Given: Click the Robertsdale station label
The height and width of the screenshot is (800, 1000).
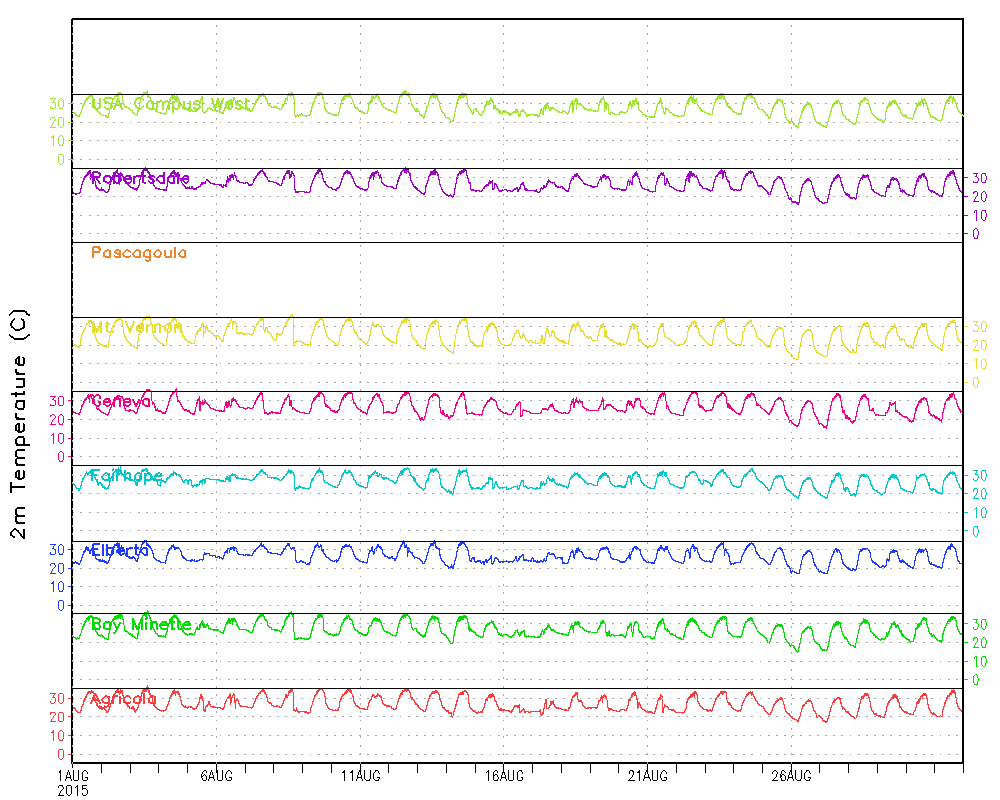Looking at the screenshot, I should tap(140, 179).
